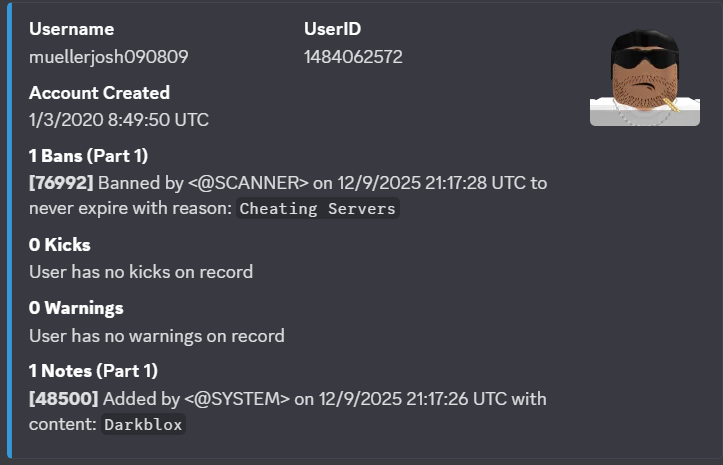Click the 0 Kicks heading
The width and height of the screenshot is (723, 465).
click(59, 244)
